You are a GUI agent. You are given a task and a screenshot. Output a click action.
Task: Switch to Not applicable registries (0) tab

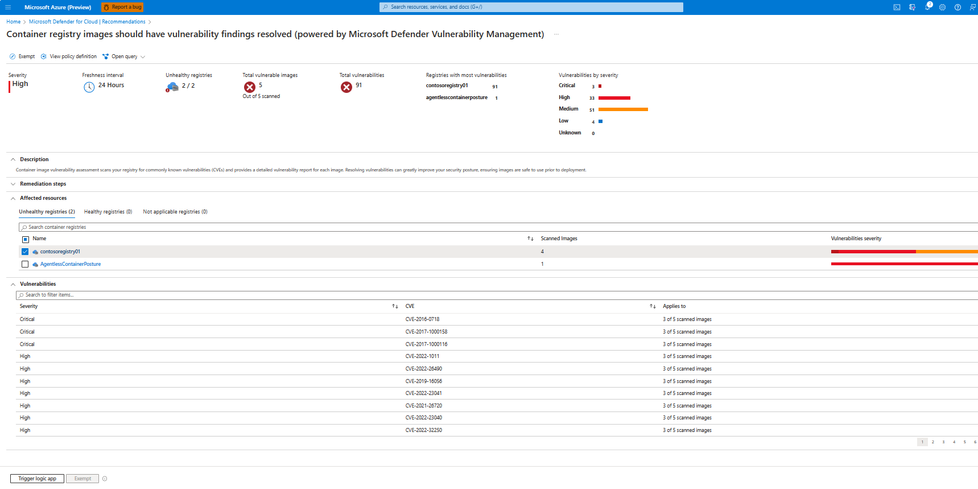175,212
